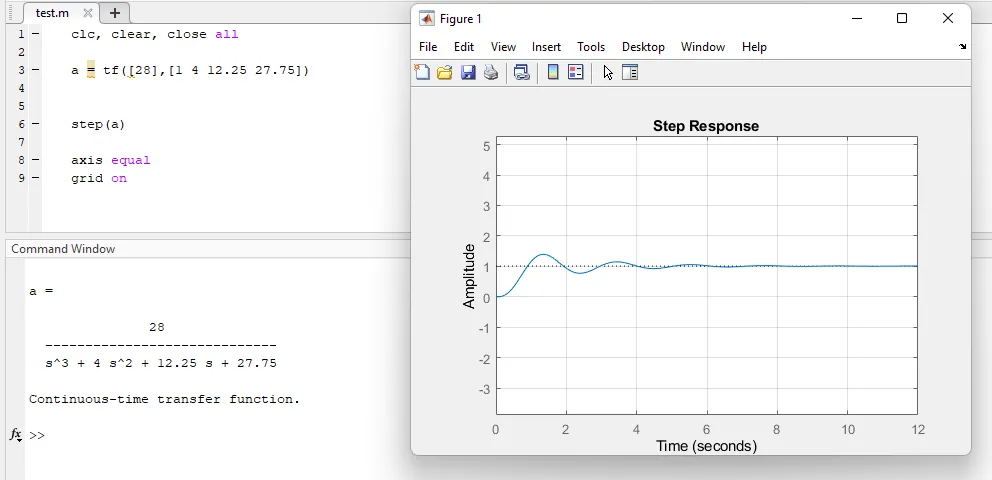Image resolution: width=992 pixels, height=480 pixels.
Task: Expand the figure toolbar overflow arrow
Action: point(963,47)
